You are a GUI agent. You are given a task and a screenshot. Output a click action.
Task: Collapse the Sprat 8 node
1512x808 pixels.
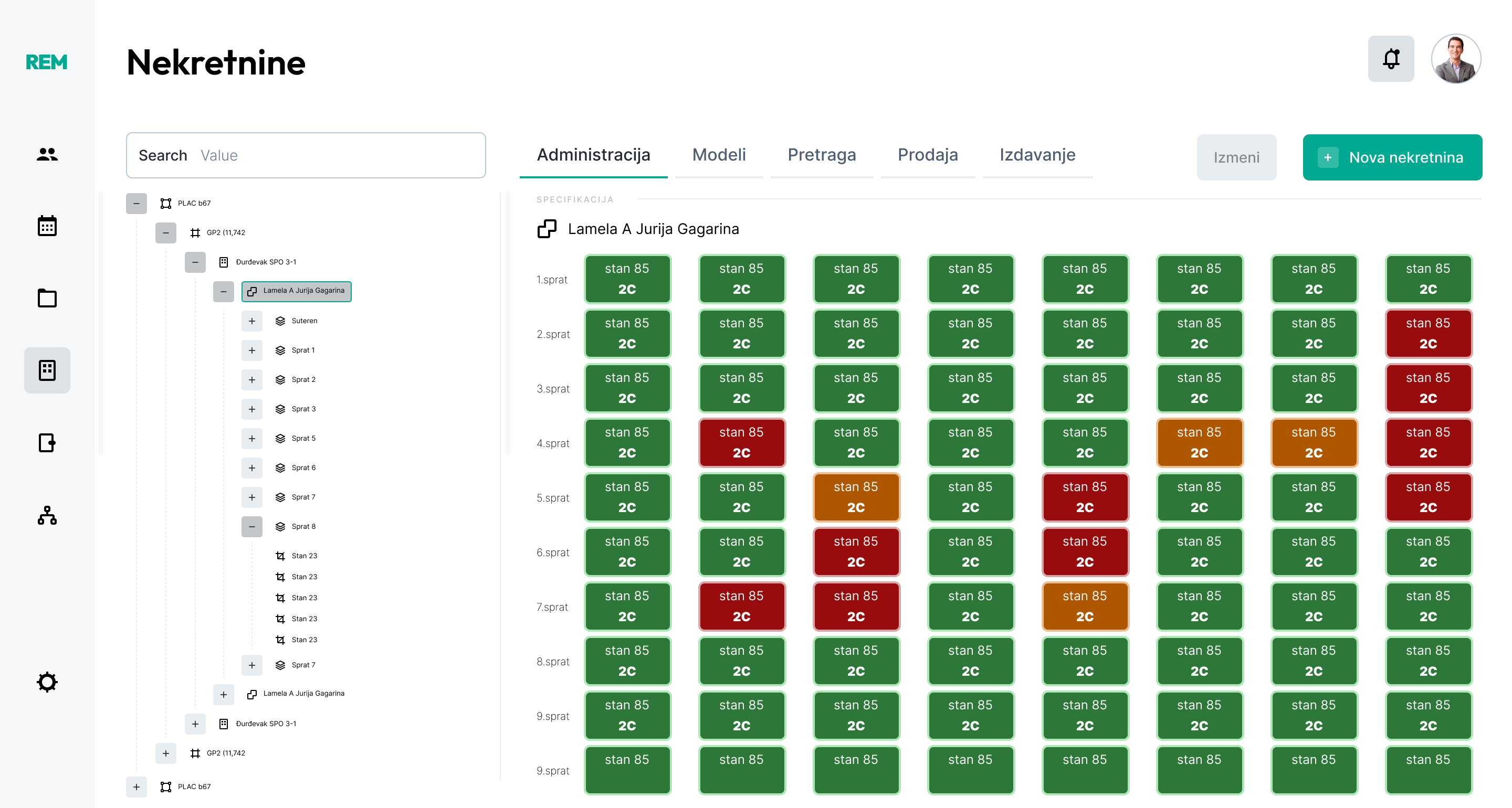252,527
